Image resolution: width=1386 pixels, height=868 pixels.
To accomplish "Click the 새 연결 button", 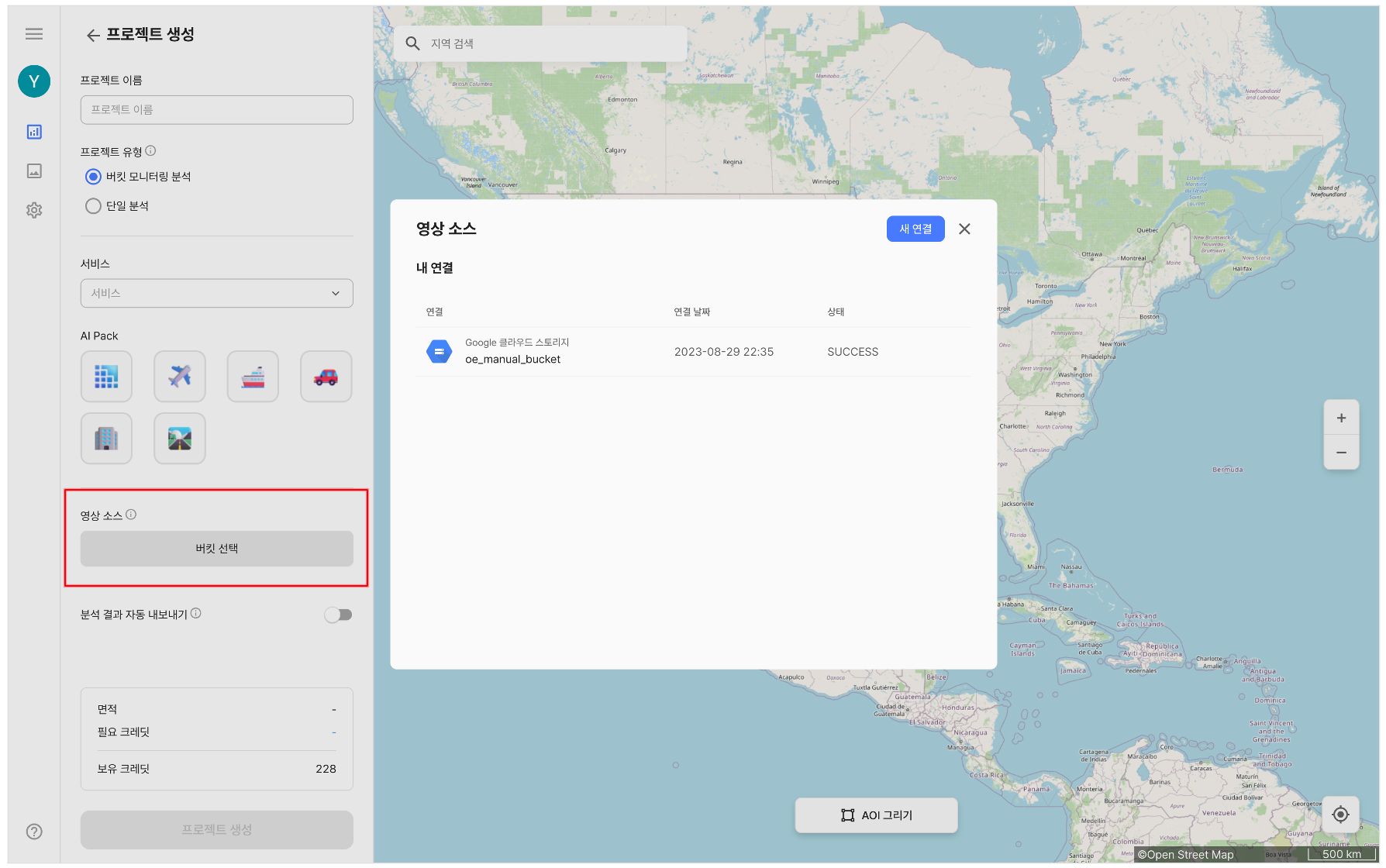I will tap(915, 229).
